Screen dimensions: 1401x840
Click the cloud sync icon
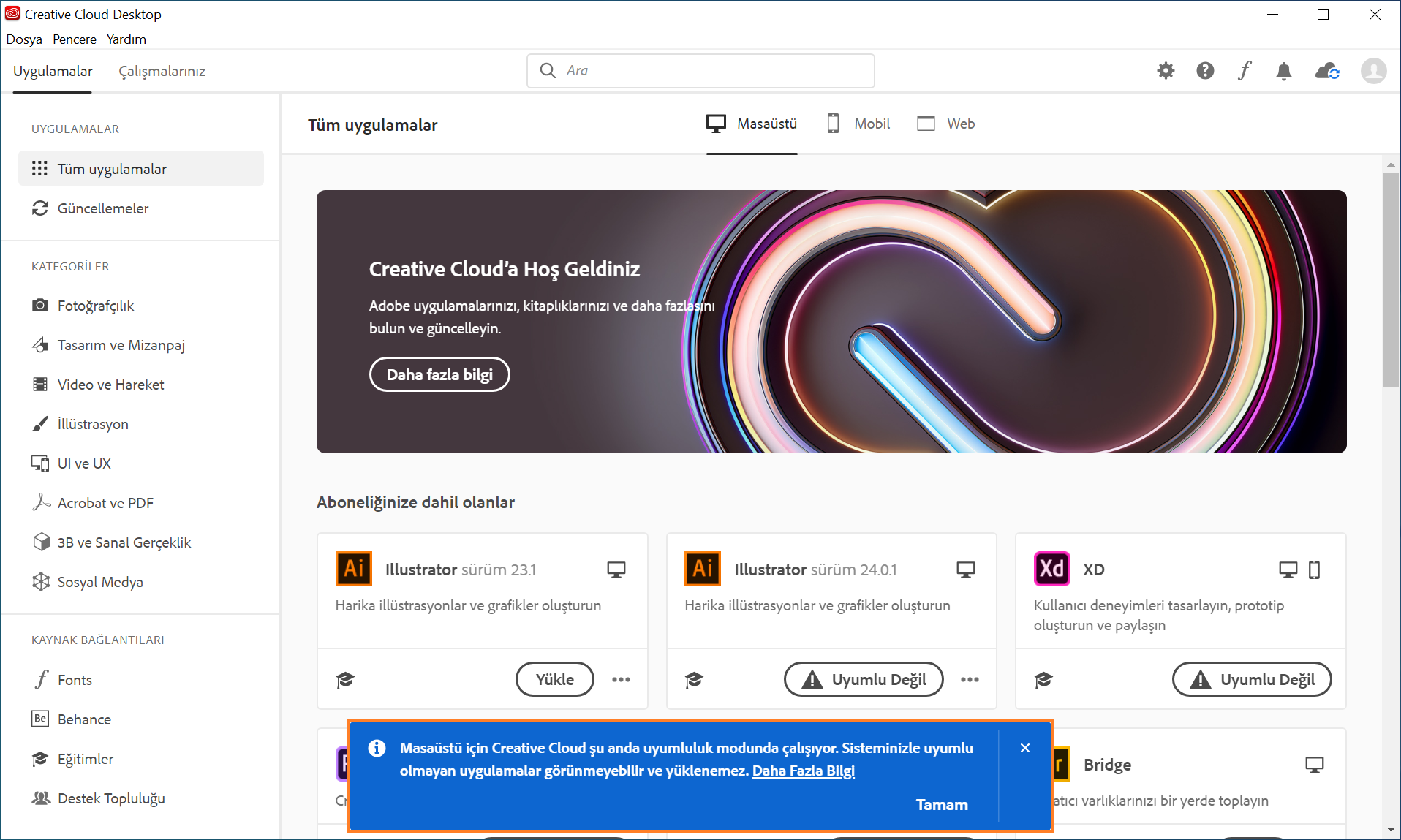coord(1327,71)
